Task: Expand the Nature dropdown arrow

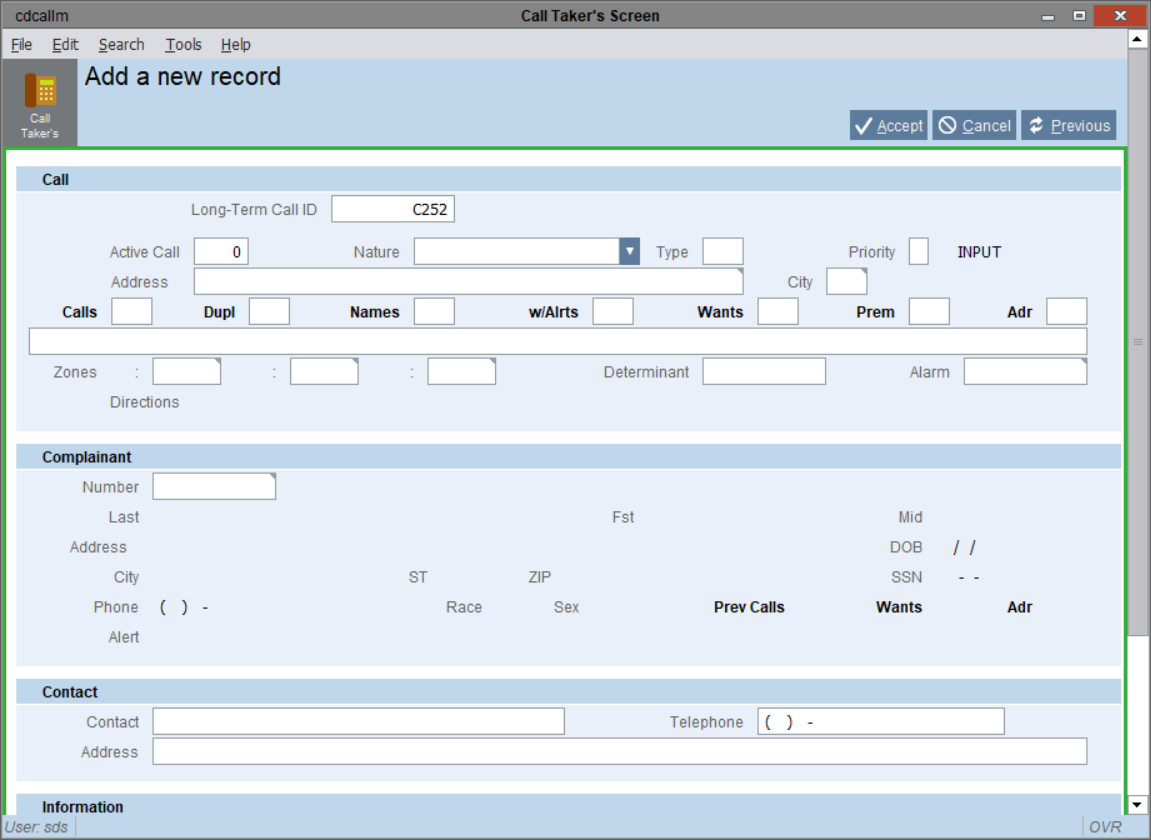Action: coord(629,252)
